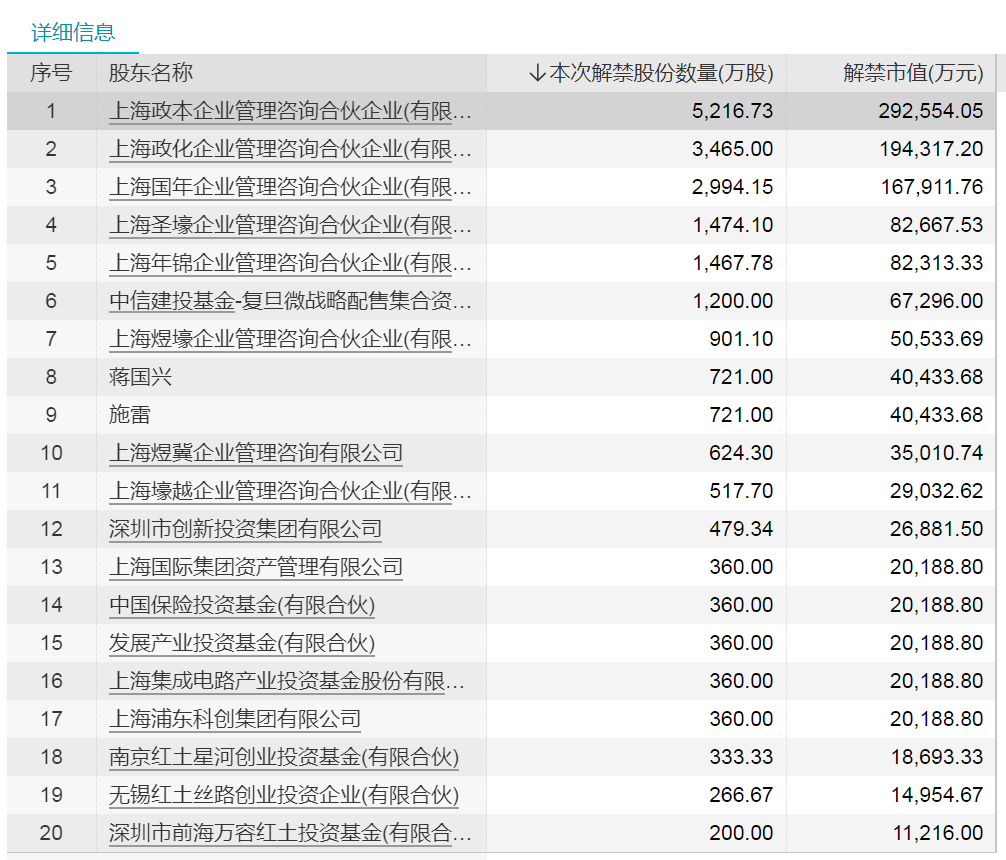Select market value 67,296.00
Image resolution: width=1006 pixels, height=860 pixels.
coord(936,300)
